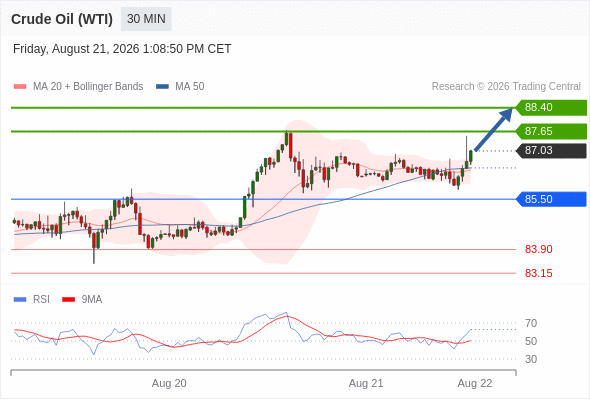Click the 83.15 red support label
Screen dimensions: 590x400
[538, 273]
